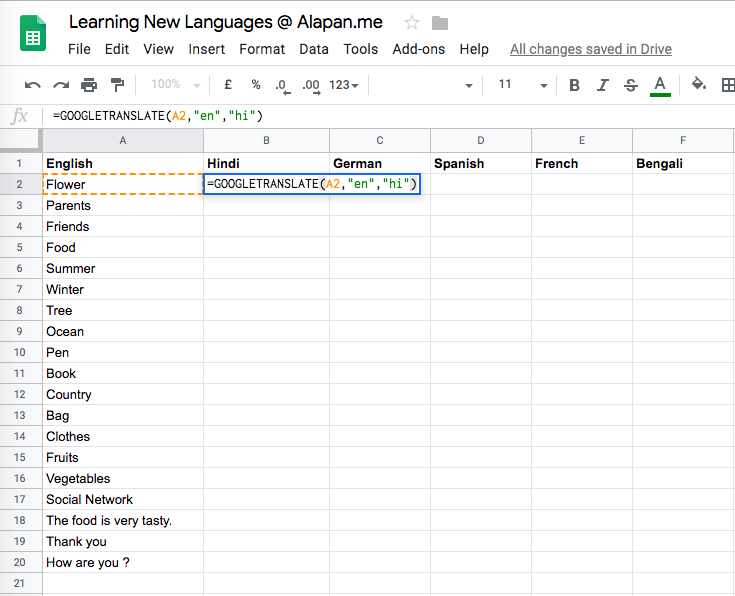Format cell as currency (£)
Viewport: 735px width, 596px height.
228,85
